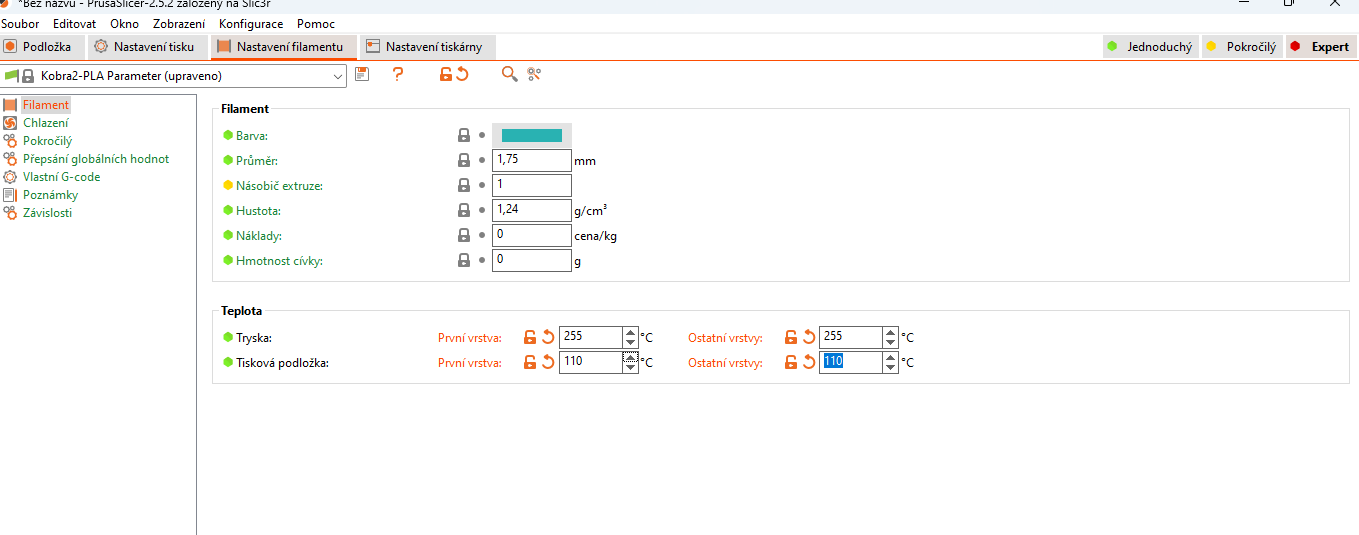Reset Tisková podložka První vrstva arrow icon

click(x=548, y=362)
